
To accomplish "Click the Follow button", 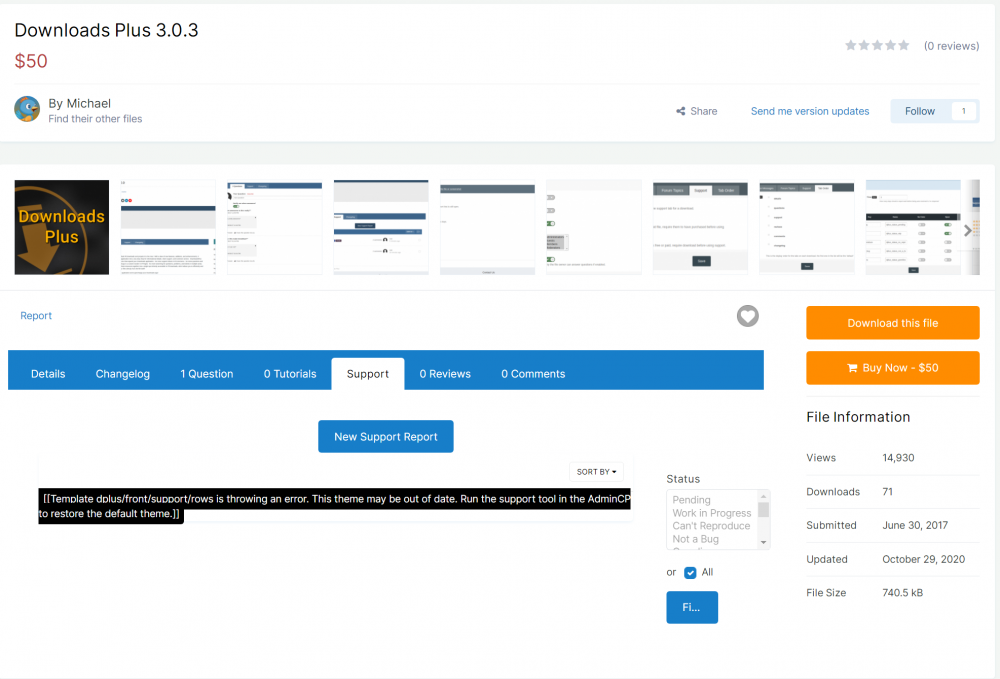I will pos(920,111).
